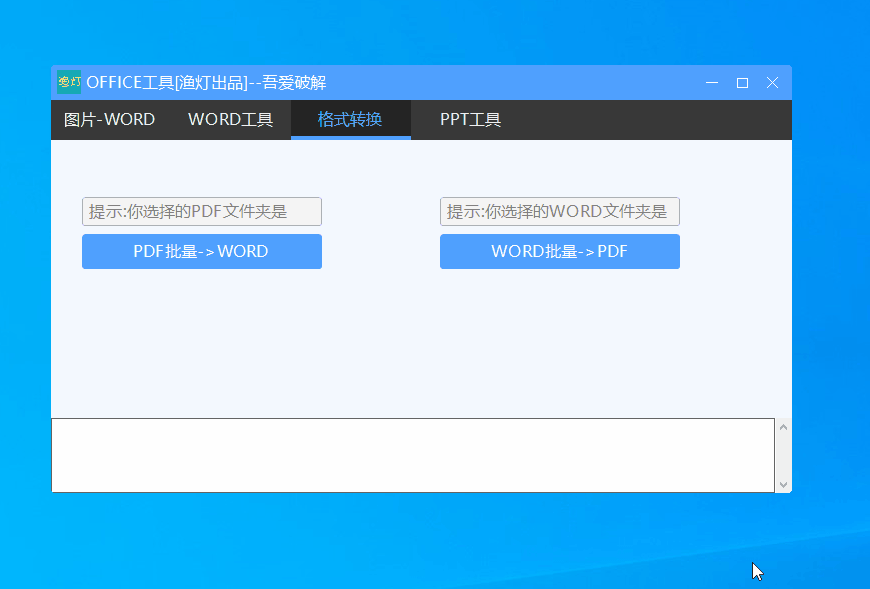This screenshot has width=870, height=589.
Task: Maximize the OFFICE工具 window
Action: tap(742, 83)
